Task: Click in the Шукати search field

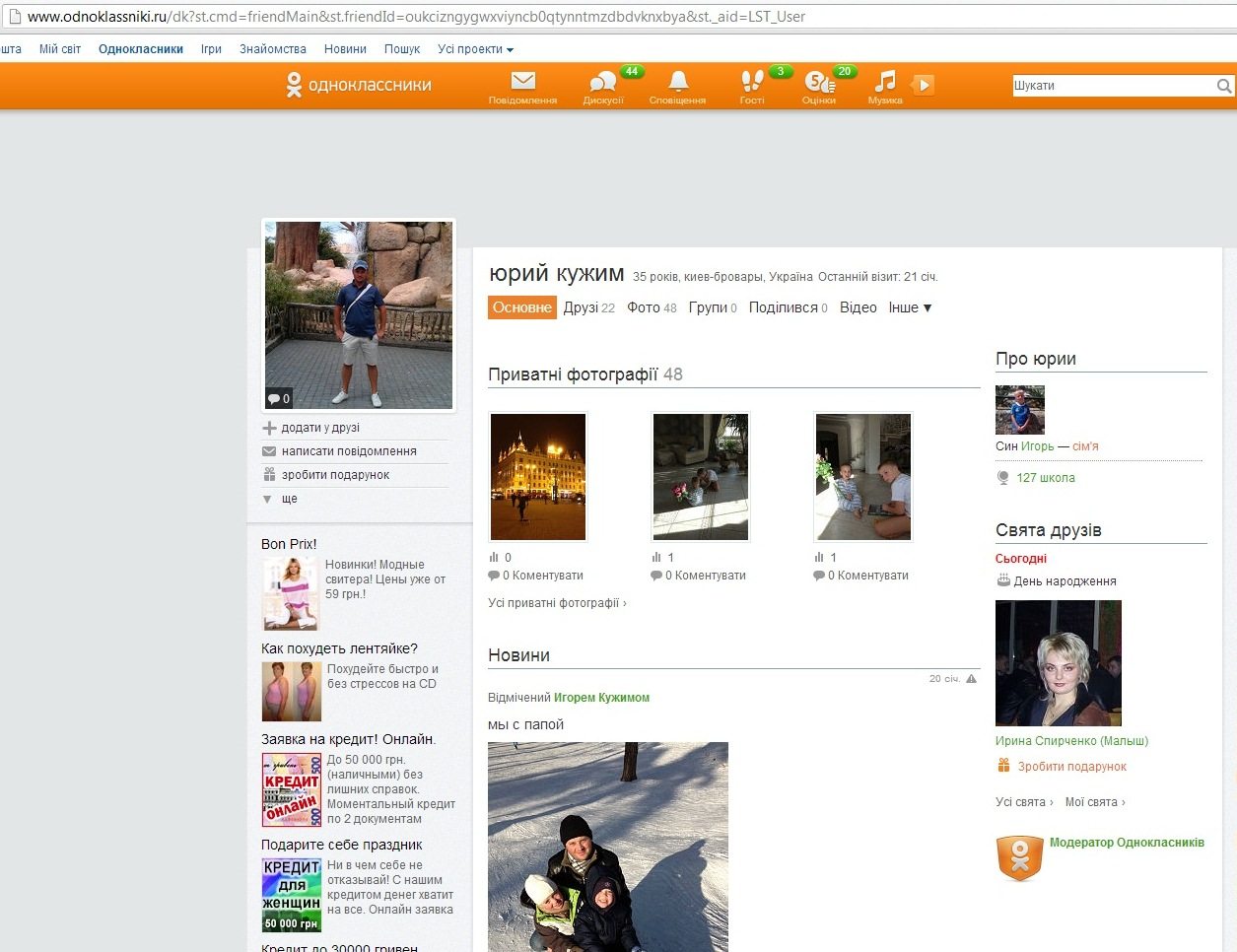Action: [x=1114, y=86]
